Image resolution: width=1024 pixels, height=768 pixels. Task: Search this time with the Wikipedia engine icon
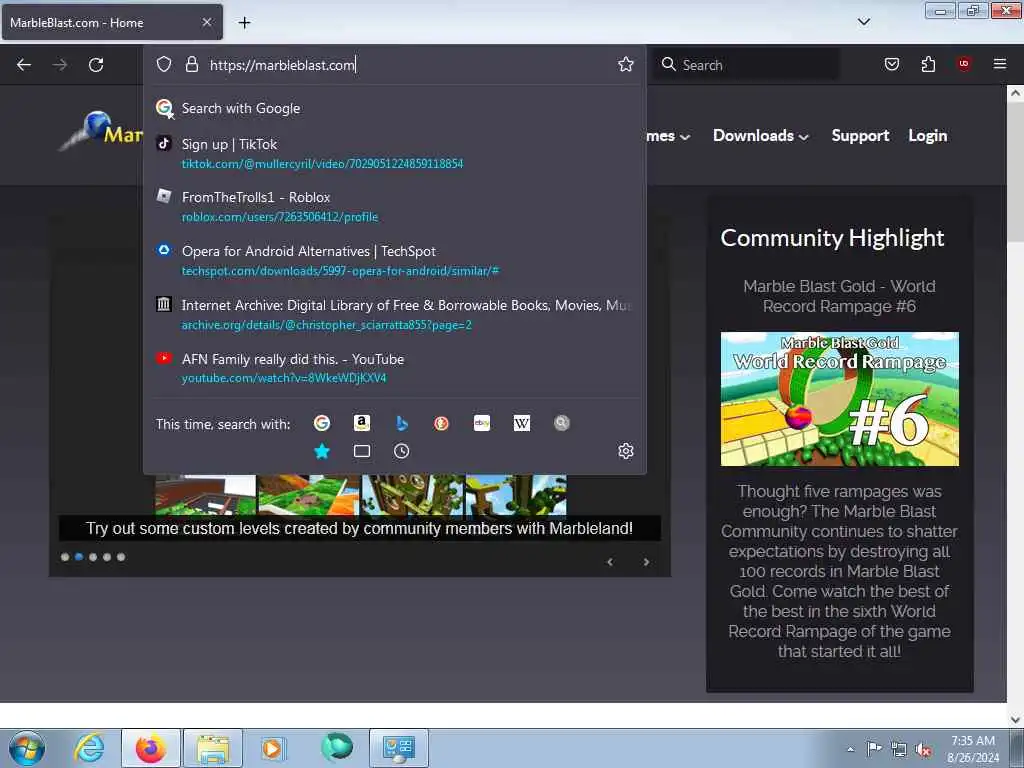tap(522, 423)
